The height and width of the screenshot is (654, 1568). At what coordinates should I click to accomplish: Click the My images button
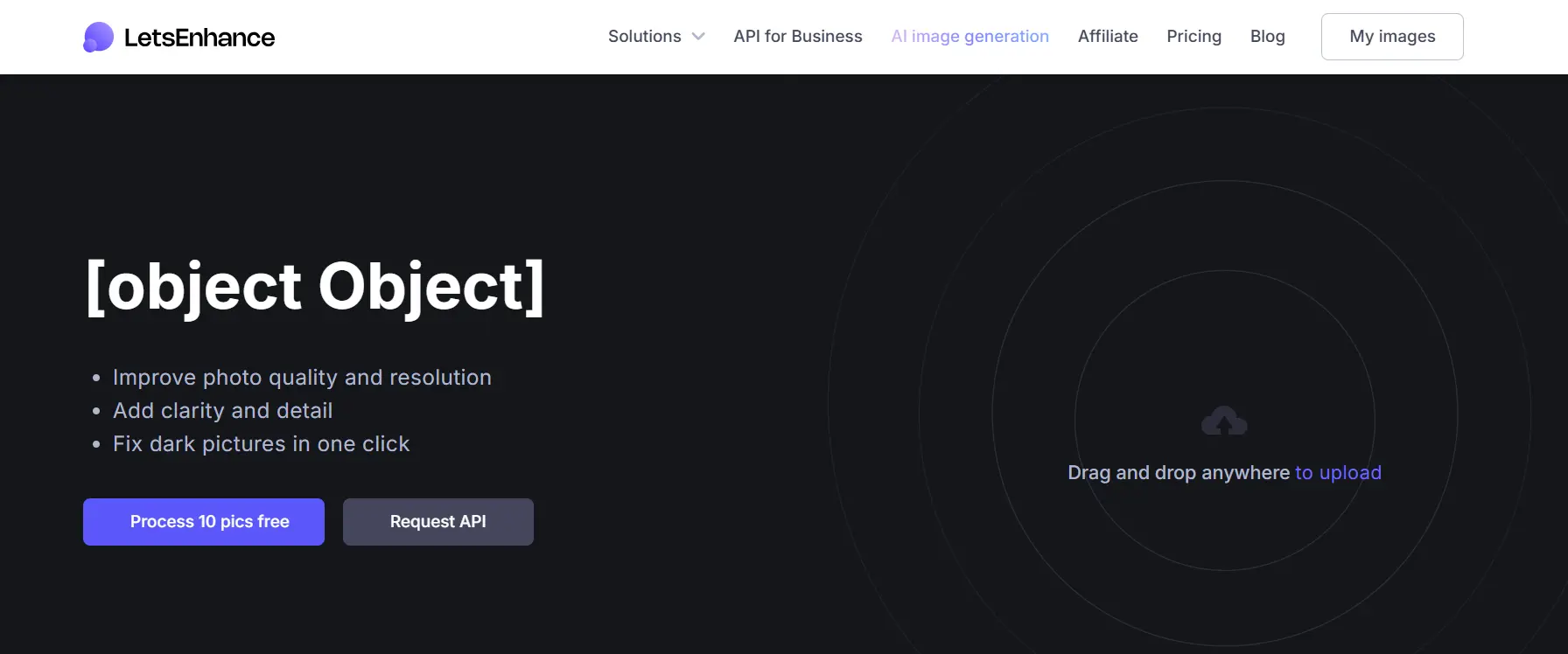click(x=1392, y=37)
